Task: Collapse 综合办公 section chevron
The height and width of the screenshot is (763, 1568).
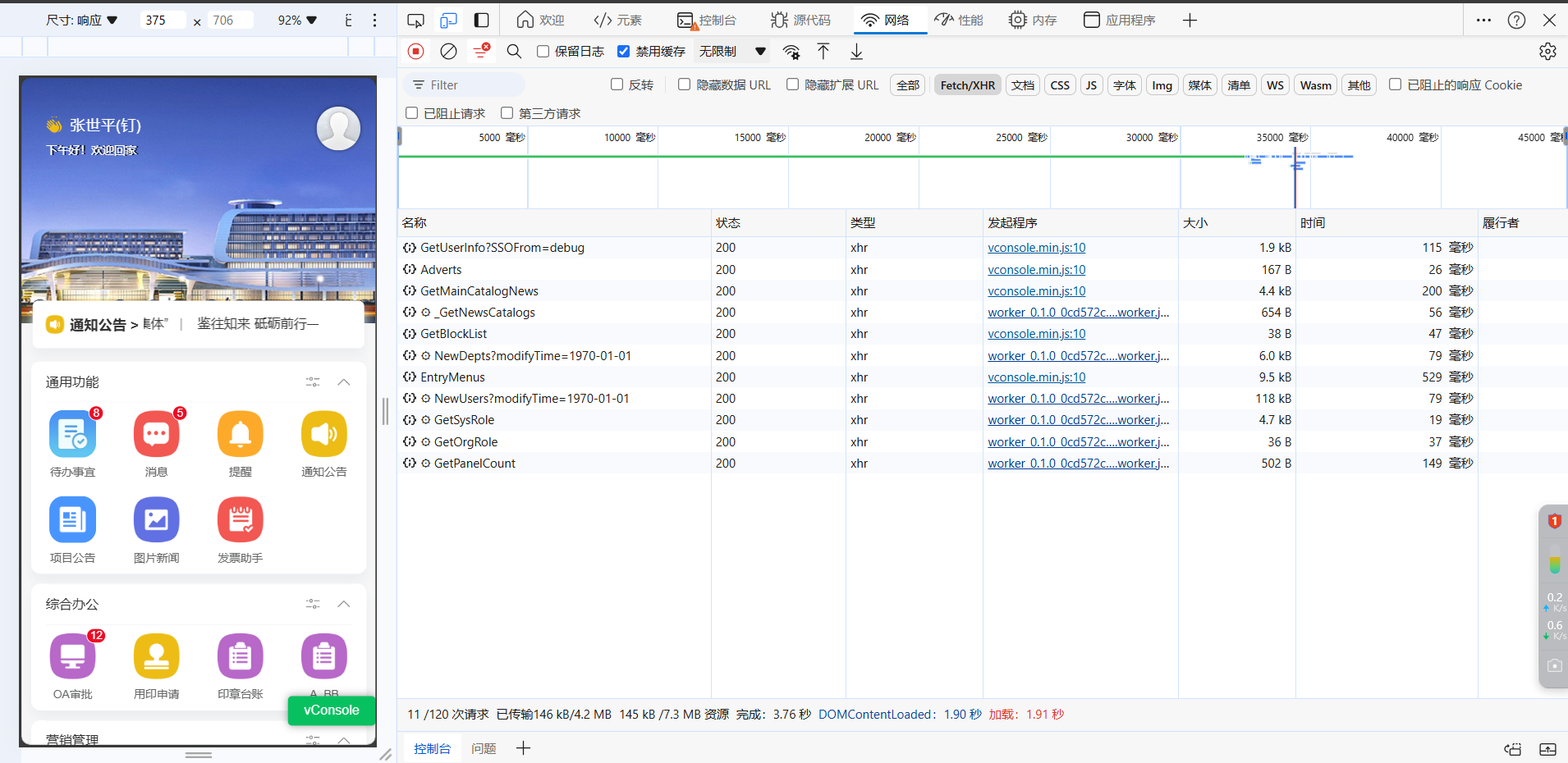Action: [x=344, y=605]
